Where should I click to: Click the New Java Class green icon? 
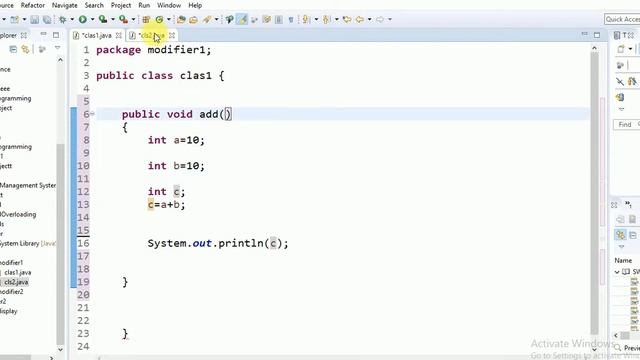(x=159, y=19)
